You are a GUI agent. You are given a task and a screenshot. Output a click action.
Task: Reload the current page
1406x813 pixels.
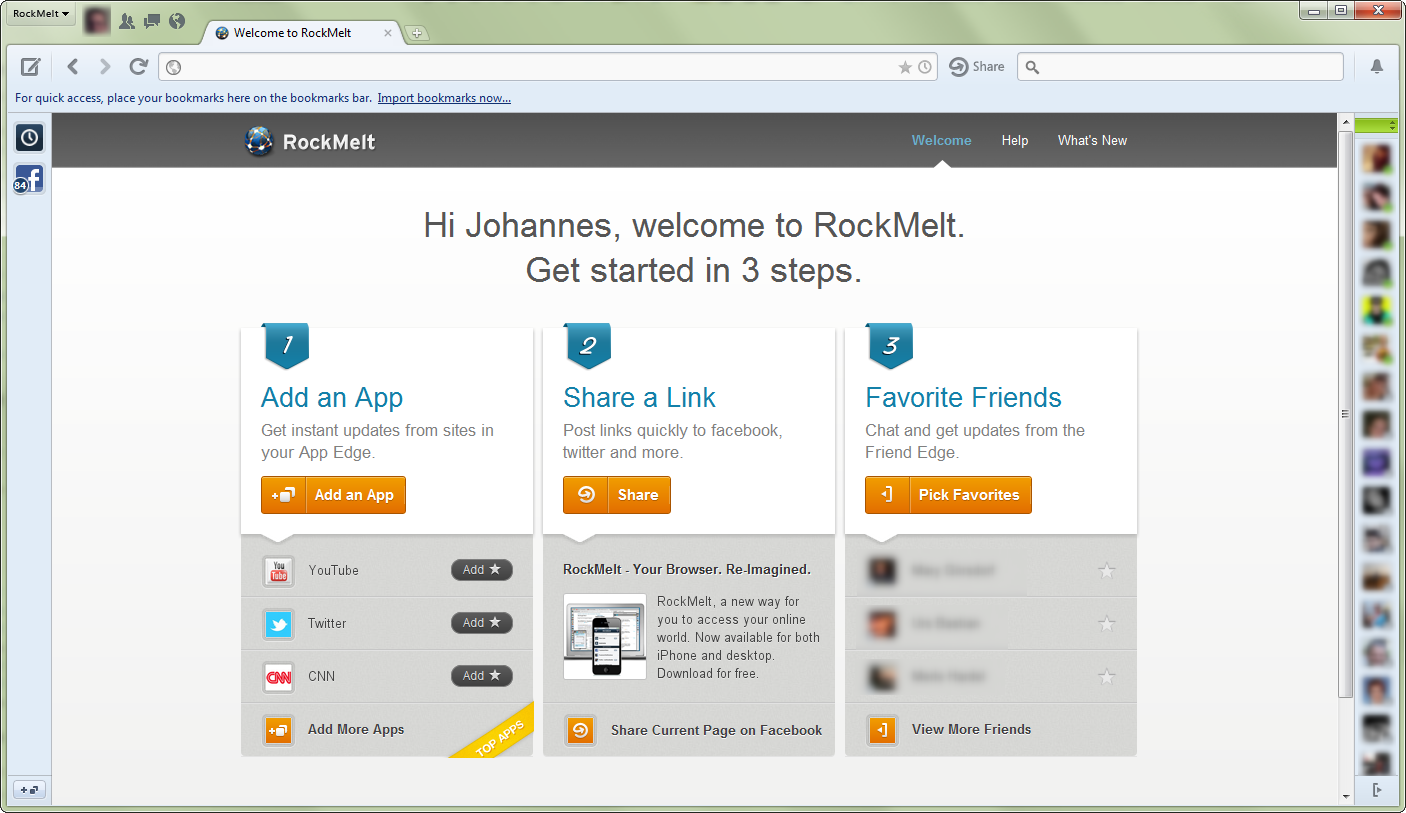click(x=139, y=67)
